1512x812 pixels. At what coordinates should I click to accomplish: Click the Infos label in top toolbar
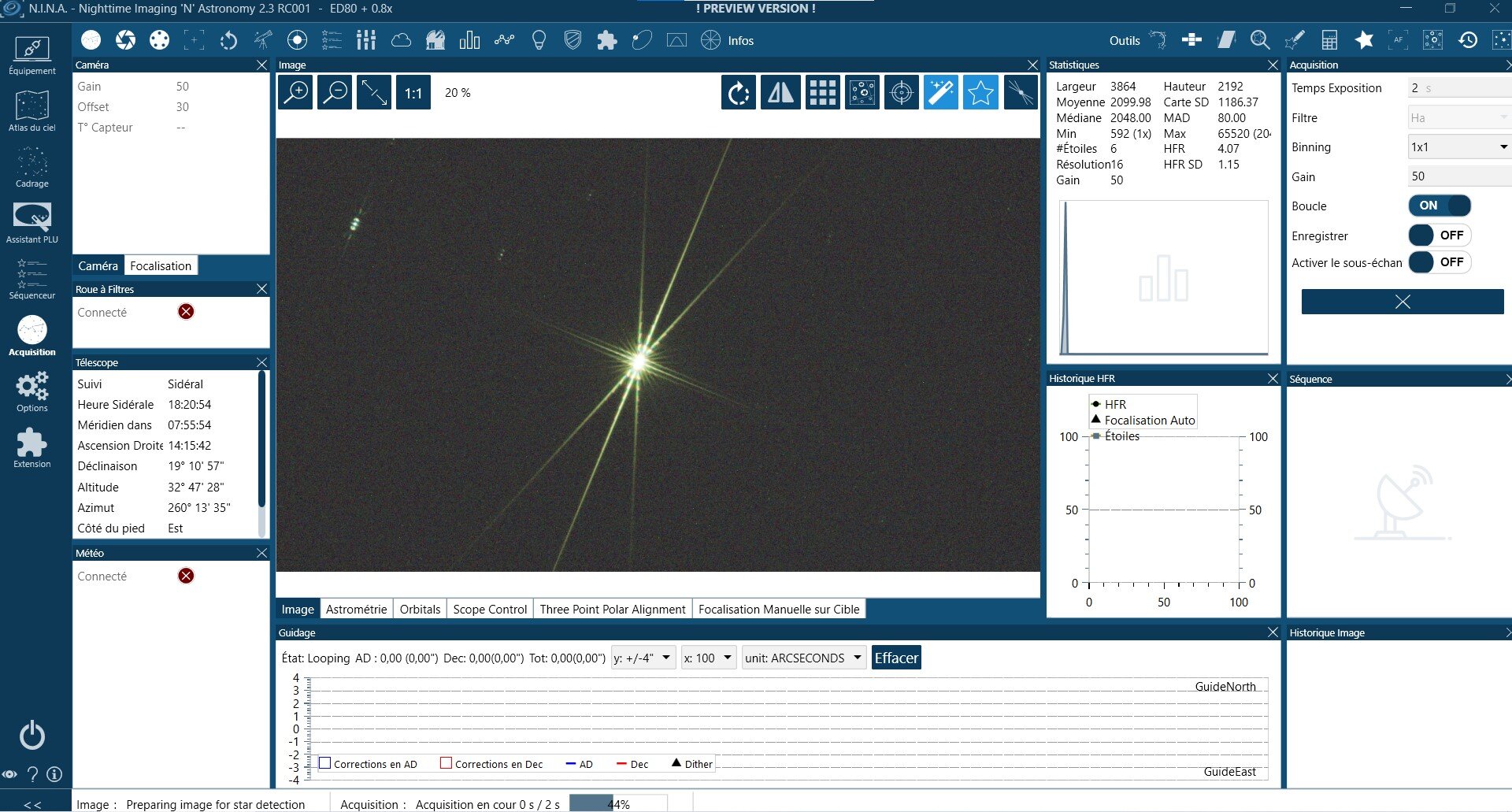coord(740,41)
